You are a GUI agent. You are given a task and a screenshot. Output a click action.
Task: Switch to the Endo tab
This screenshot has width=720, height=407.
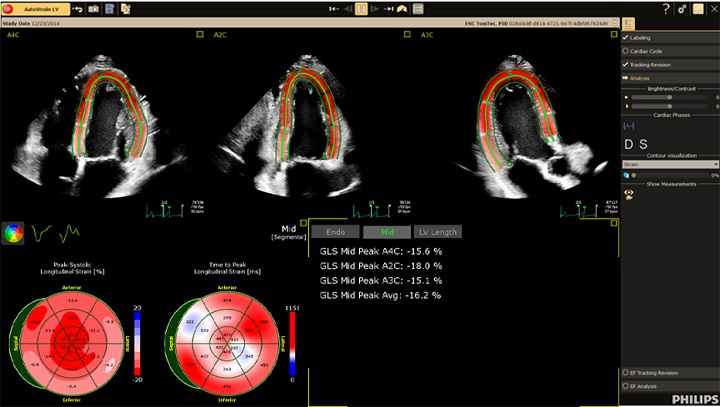pos(333,232)
